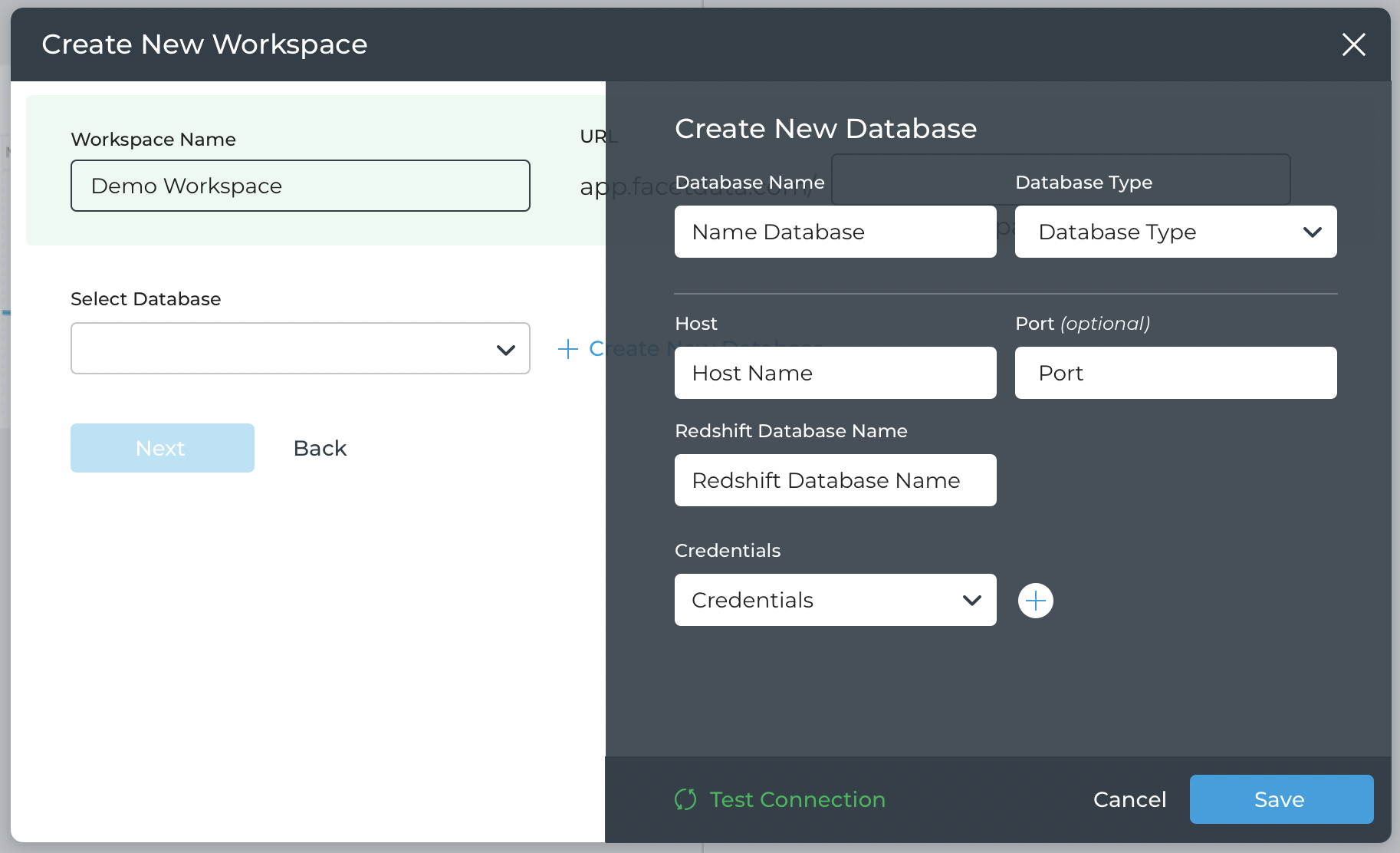Close the Create New Workspace dialog
This screenshot has height=853, width=1400.
1353,44
